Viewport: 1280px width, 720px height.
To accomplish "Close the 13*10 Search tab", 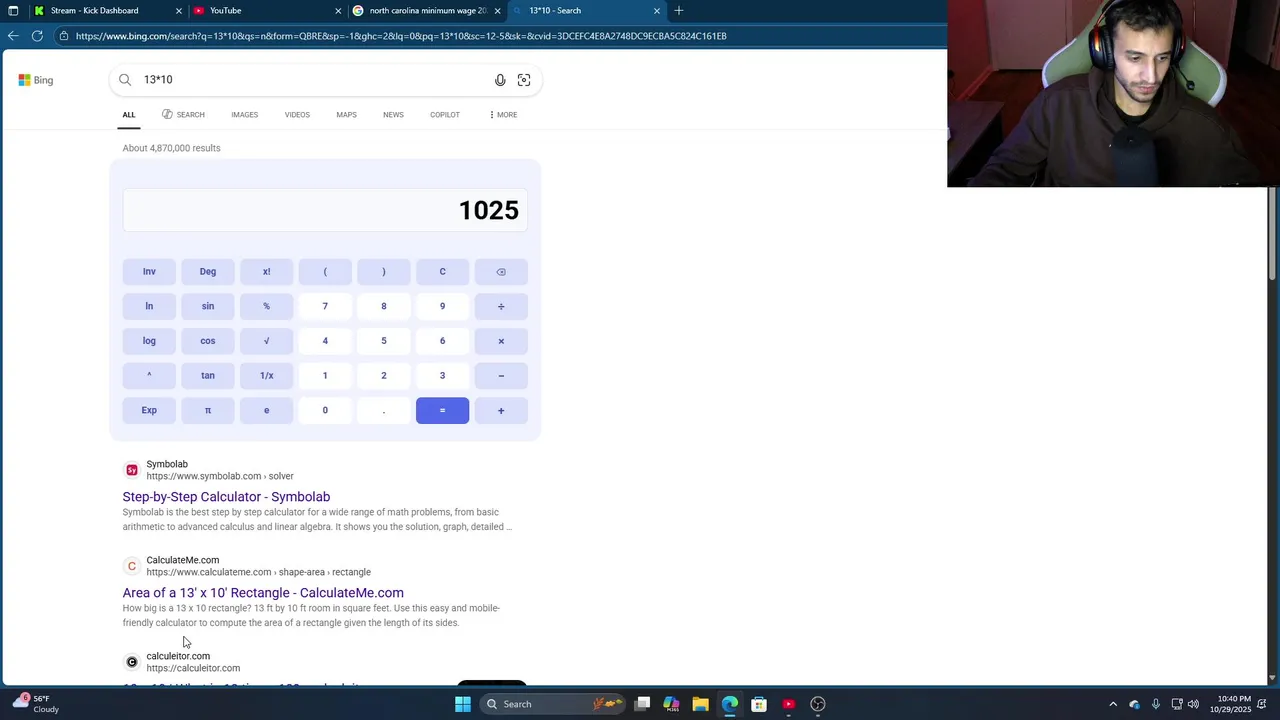I will point(657,11).
